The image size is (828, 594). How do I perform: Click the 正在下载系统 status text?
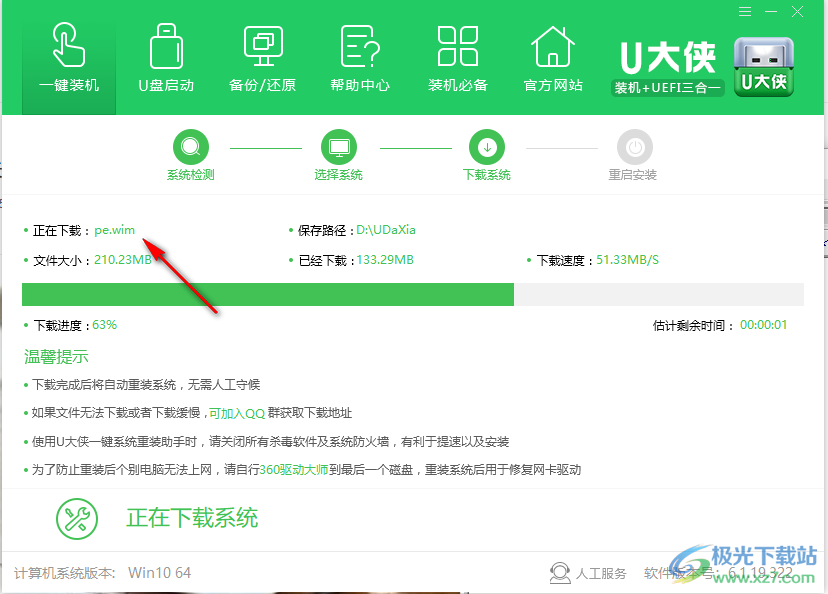[x=192, y=518]
